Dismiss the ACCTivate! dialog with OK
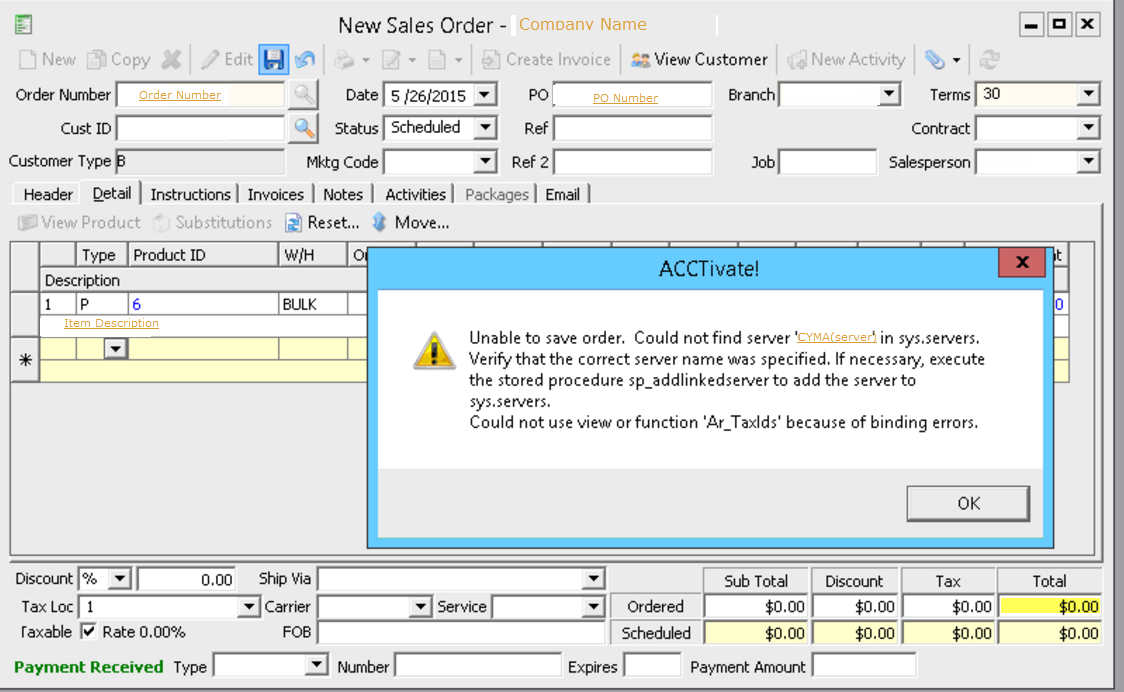The image size is (1124, 692). (x=968, y=503)
